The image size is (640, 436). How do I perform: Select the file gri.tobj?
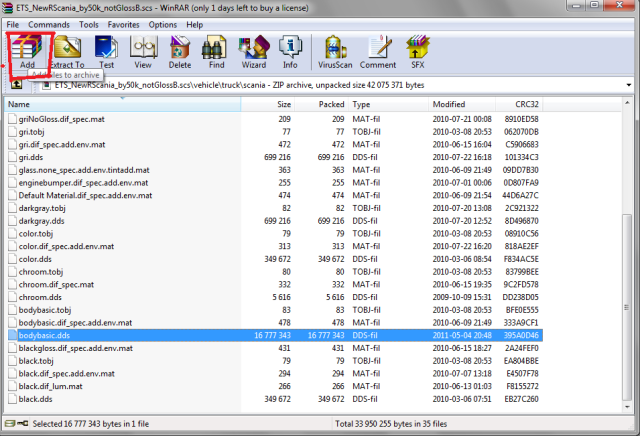(31, 132)
